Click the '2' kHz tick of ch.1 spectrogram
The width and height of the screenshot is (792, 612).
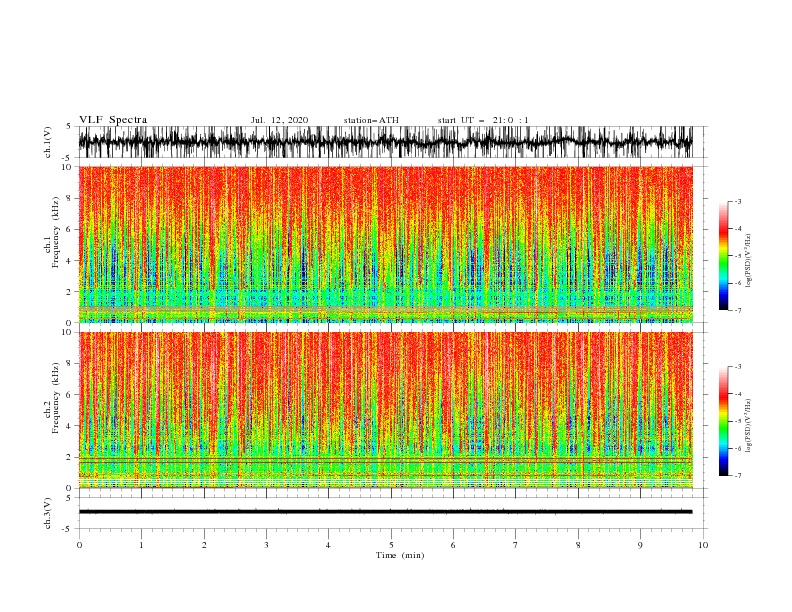(x=71, y=292)
